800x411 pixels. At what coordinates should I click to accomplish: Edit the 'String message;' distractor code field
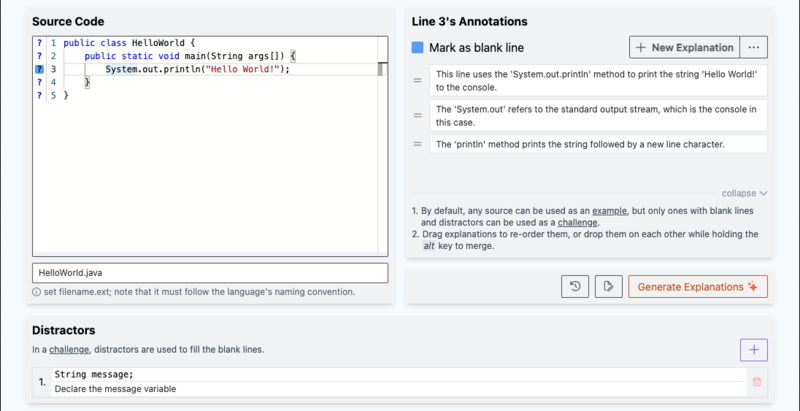click(x=398, y=374)
